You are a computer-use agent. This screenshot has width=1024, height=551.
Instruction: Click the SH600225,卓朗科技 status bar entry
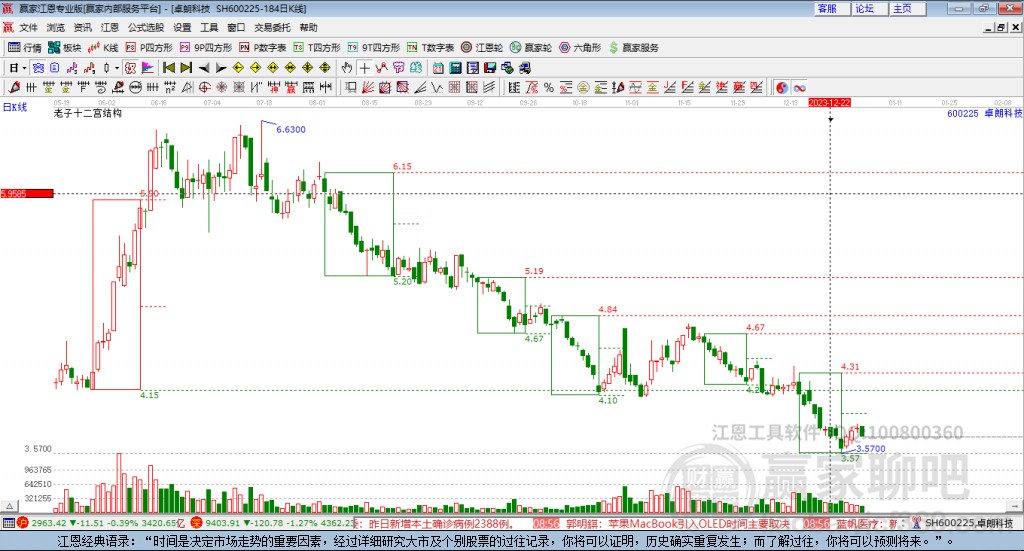968,523
